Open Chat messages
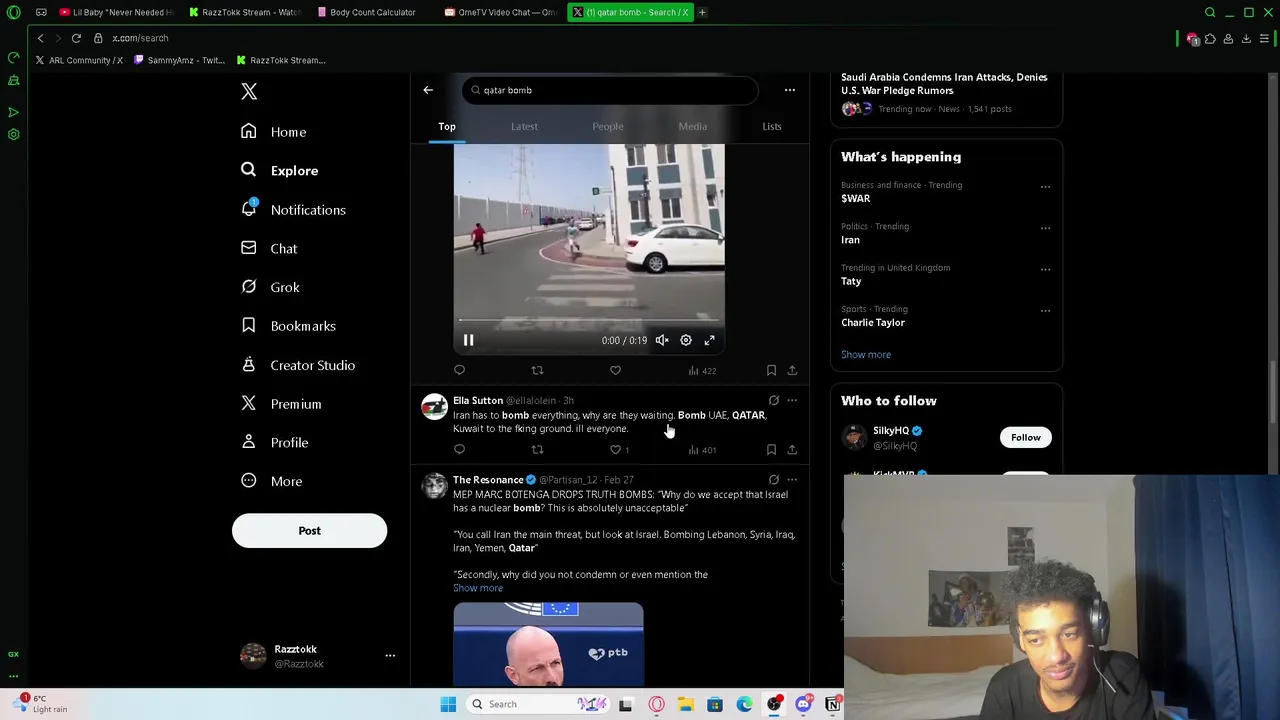 pyautogui.click(x=270, y=249)
